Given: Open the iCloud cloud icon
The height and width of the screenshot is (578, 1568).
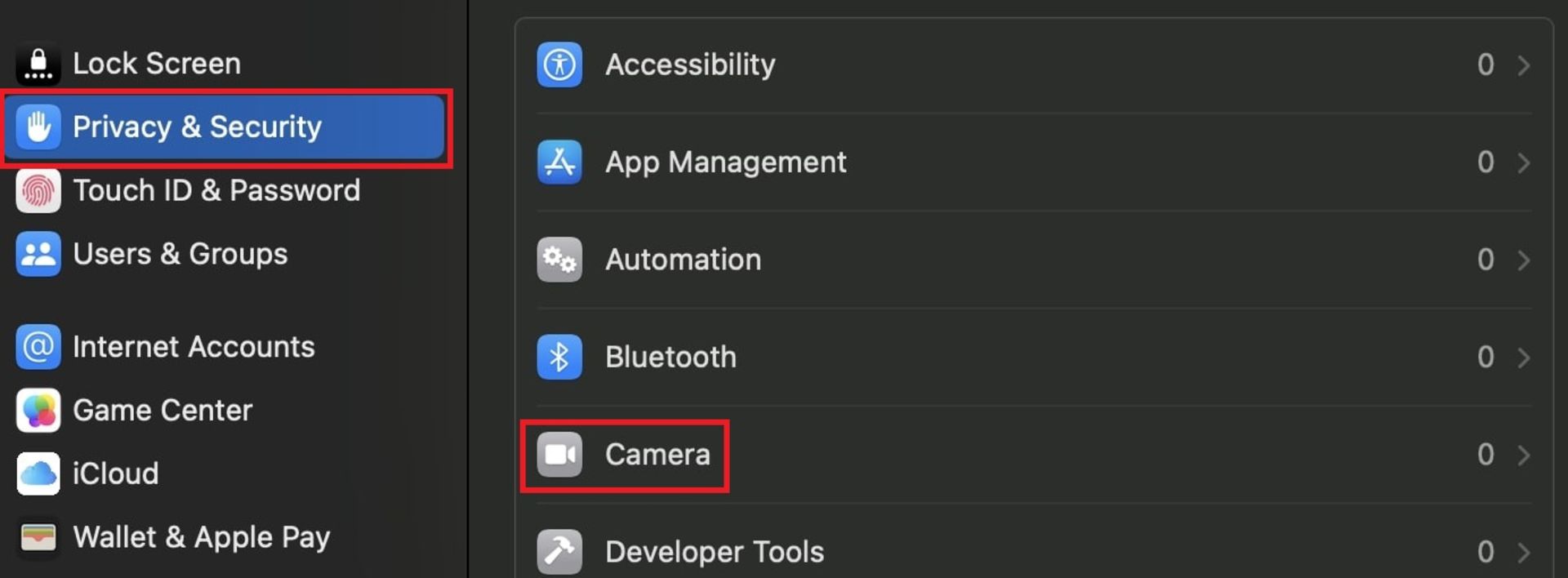Looking at the screenshot, I should 38,474.
